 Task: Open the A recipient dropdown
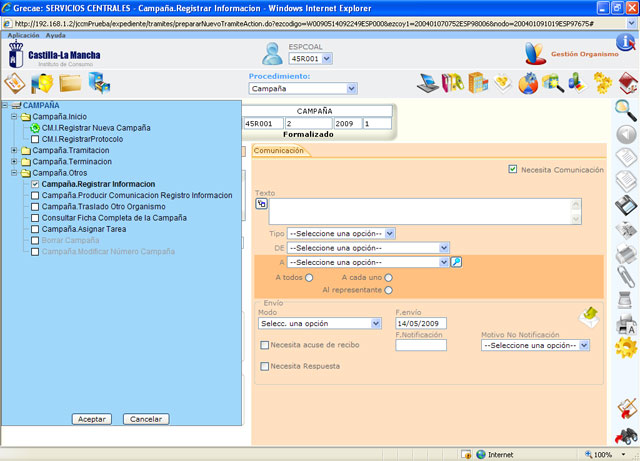368,262
